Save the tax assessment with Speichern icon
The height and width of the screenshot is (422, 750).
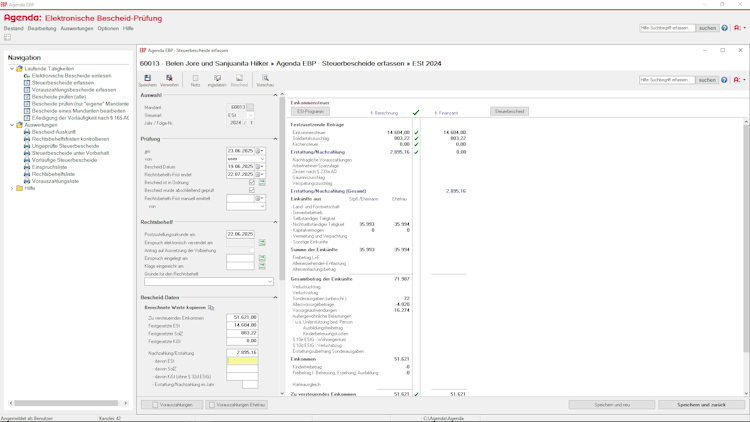click(x=147, y=80)
